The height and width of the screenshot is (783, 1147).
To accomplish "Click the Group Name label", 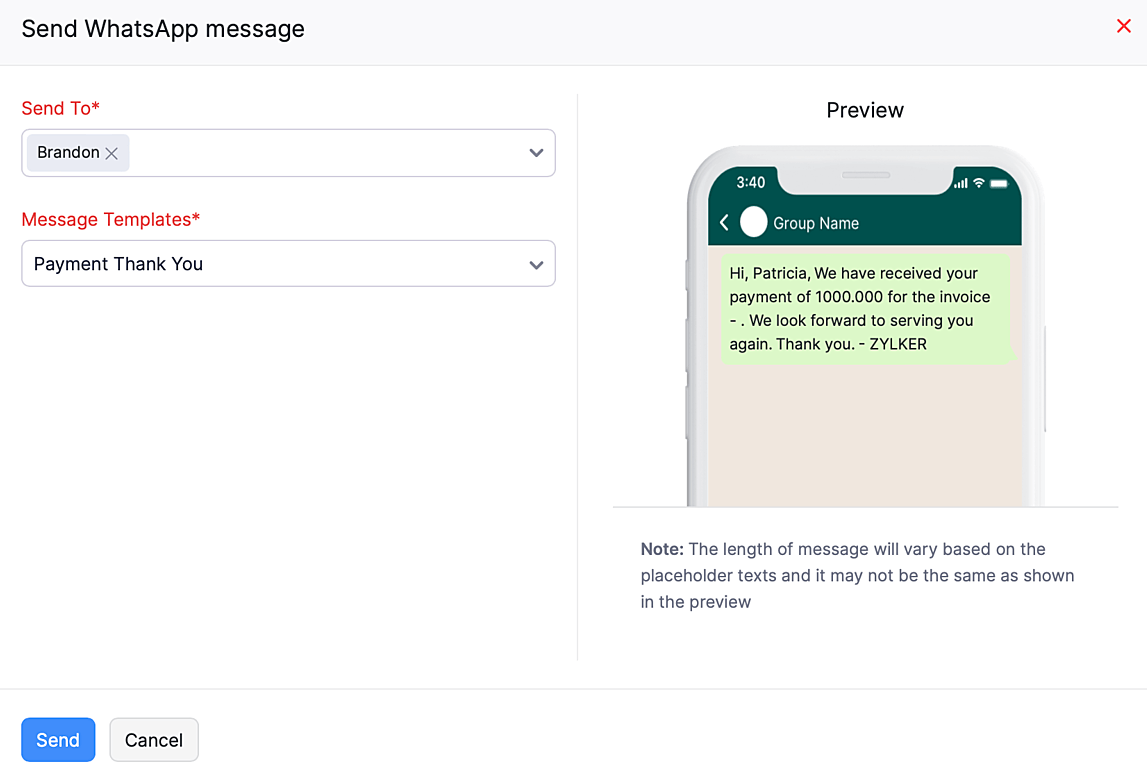I will coord(817,224).
